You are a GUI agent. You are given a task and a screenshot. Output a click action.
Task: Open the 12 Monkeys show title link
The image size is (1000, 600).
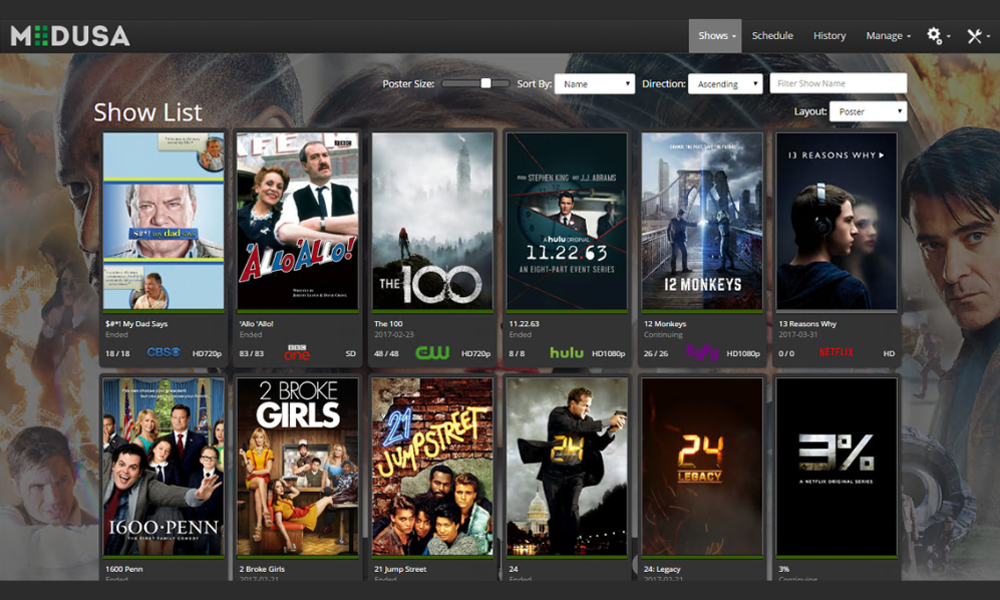(x=665, y=324)
